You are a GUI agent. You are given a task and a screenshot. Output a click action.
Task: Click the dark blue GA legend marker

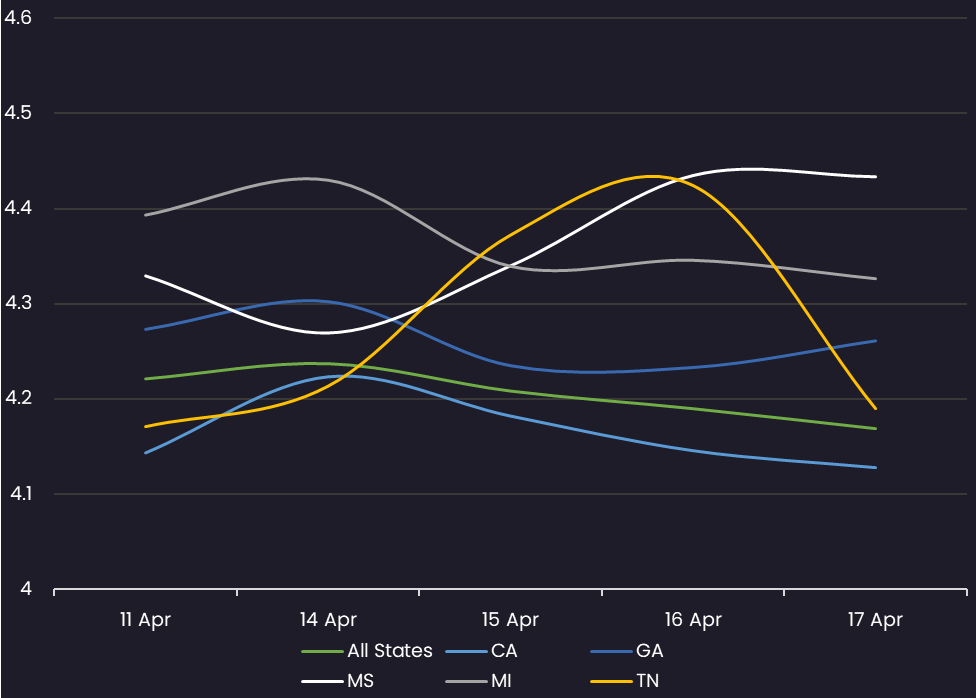click(x=611, y=651)
